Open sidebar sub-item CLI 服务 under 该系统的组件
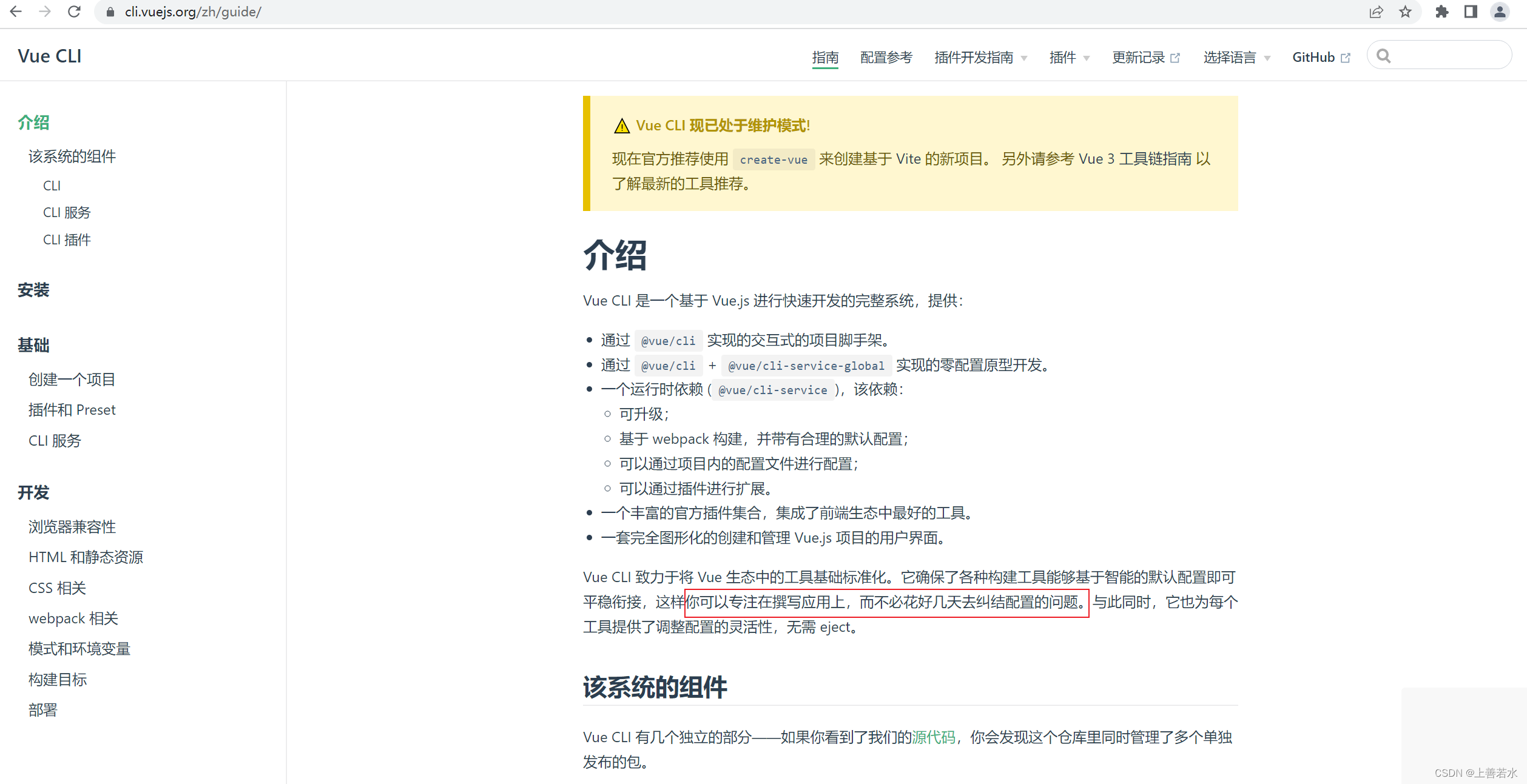The height and width of the screenshot is (784, 1527). [x=67, y=213]
